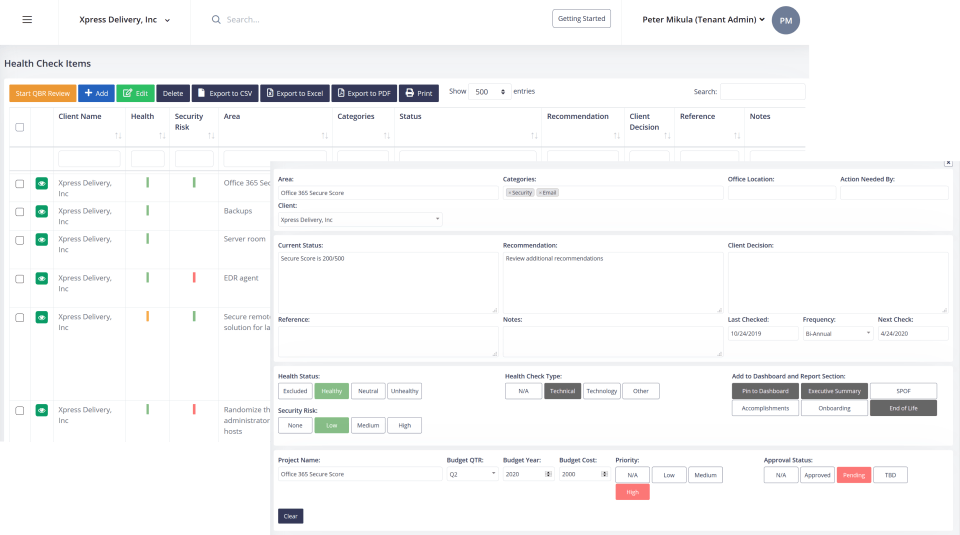Click the Last Checked date field
The image size is (960, 535).
point(763,334)
